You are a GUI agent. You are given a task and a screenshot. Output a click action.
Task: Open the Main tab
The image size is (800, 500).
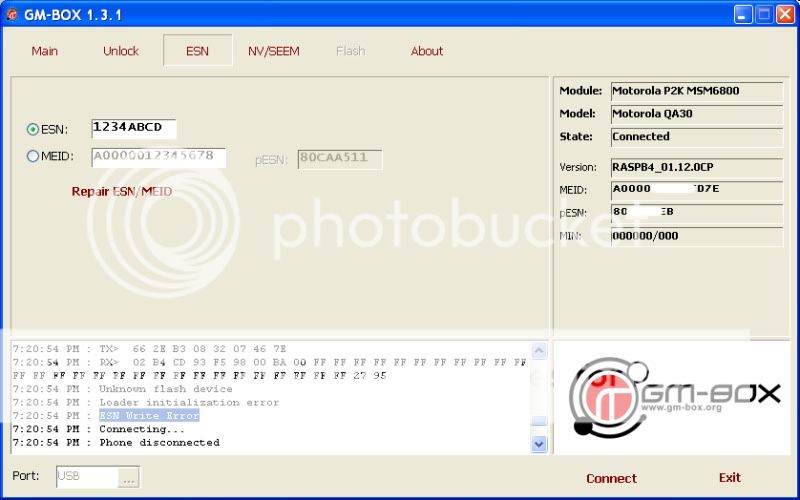coord(44,51)
